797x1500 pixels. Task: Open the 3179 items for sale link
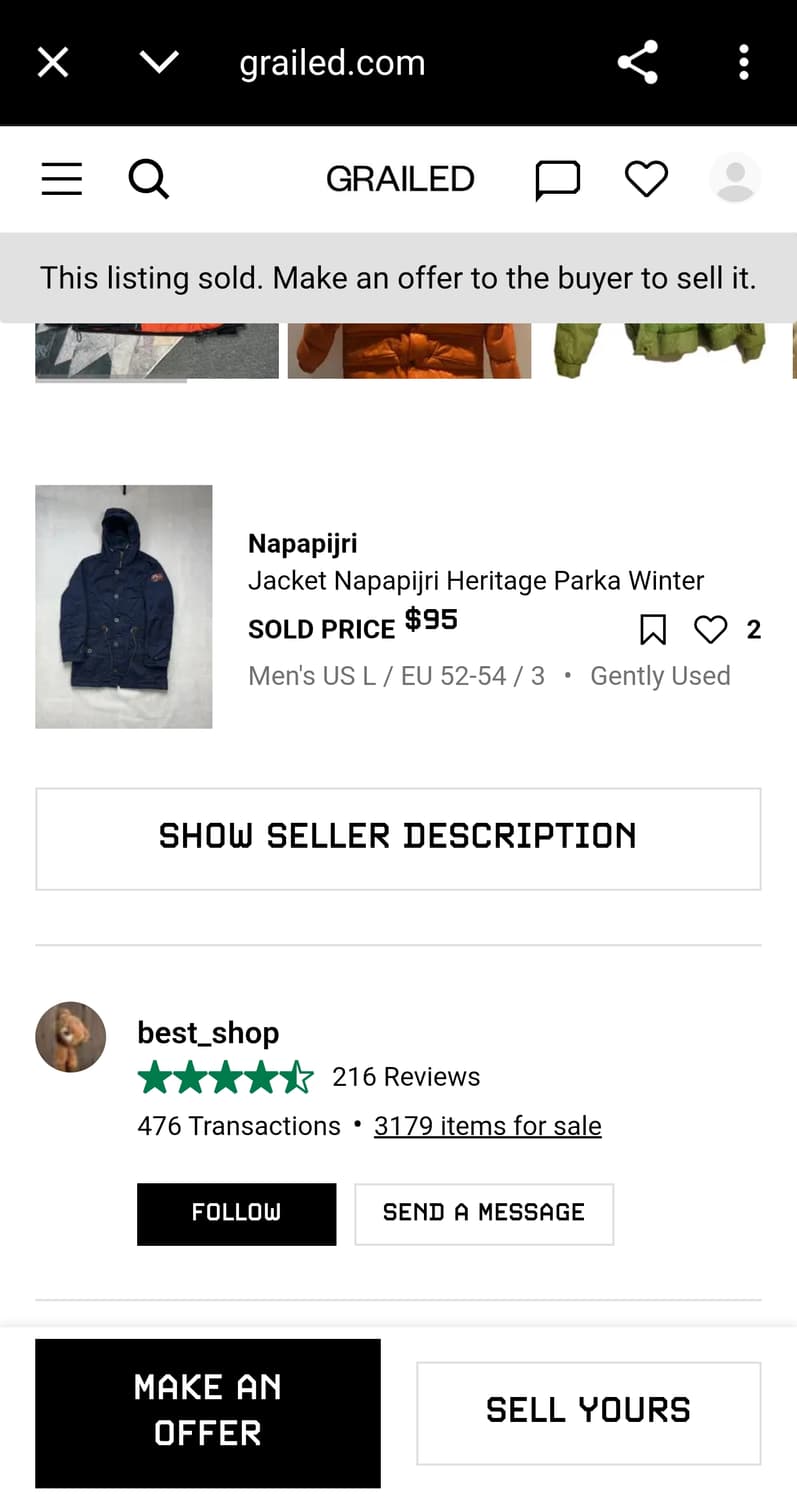[488, 1126]
